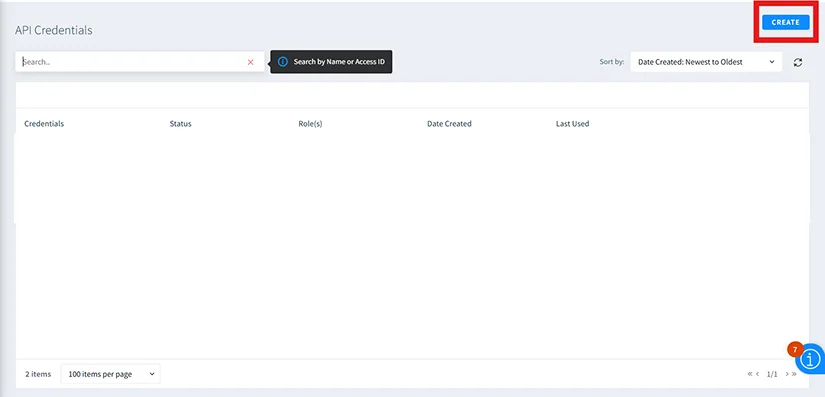Click the Status column header
Image resolution: width=825 pixels, height=397 pixels.
tap(180, 124)
